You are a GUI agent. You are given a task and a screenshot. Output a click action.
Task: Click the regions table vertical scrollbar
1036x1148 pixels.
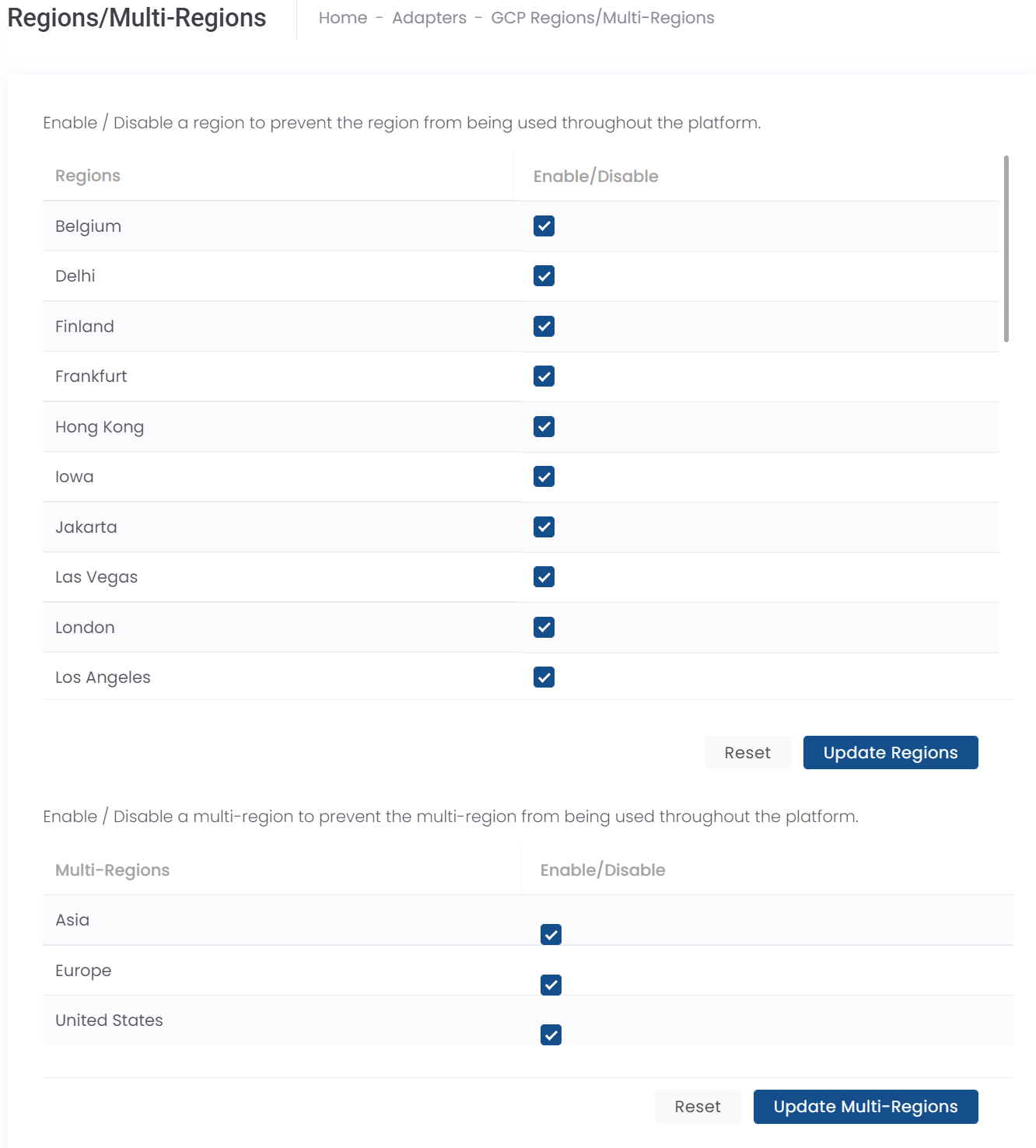(x=1006, y=249)
